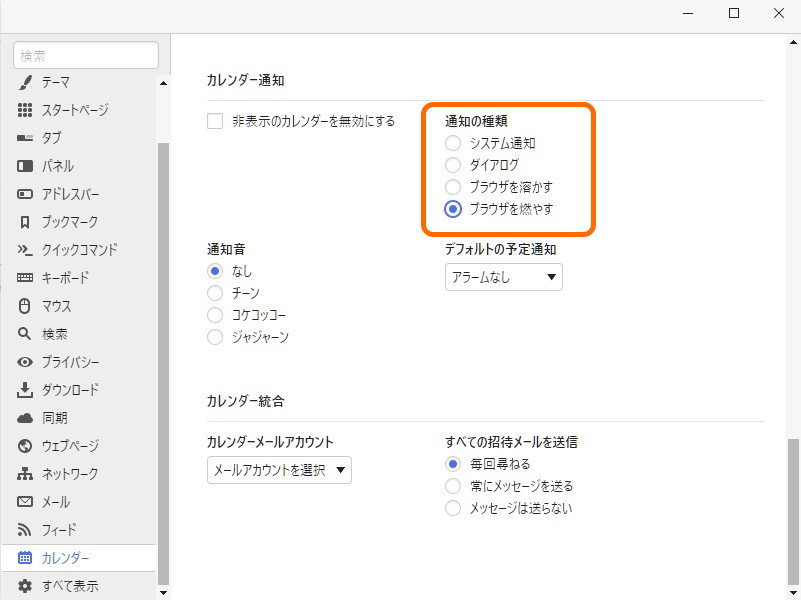The image size is (801, 600).
Task: Open the テーマ settings via paintbrush icon
Action: tap(25, 81)
